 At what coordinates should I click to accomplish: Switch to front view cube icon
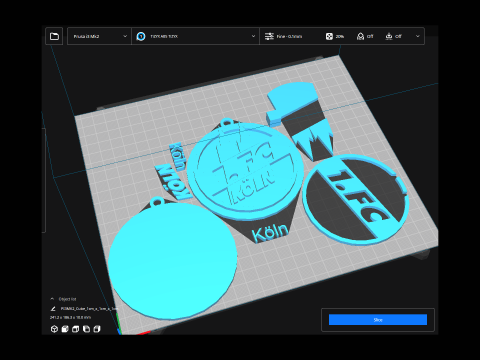(65, 329)
